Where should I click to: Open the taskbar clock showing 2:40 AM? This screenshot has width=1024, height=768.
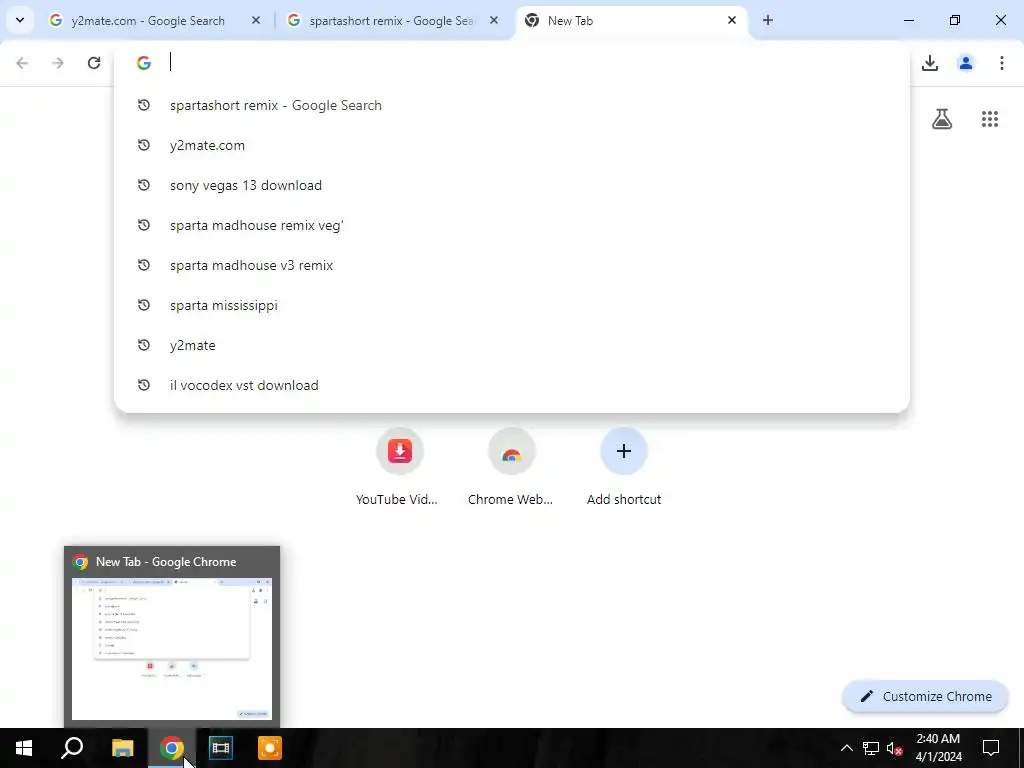(938, 748)
